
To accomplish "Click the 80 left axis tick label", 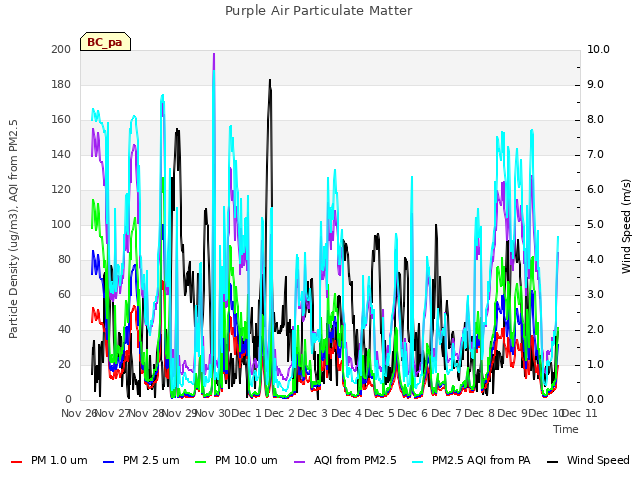I will 64,260.
